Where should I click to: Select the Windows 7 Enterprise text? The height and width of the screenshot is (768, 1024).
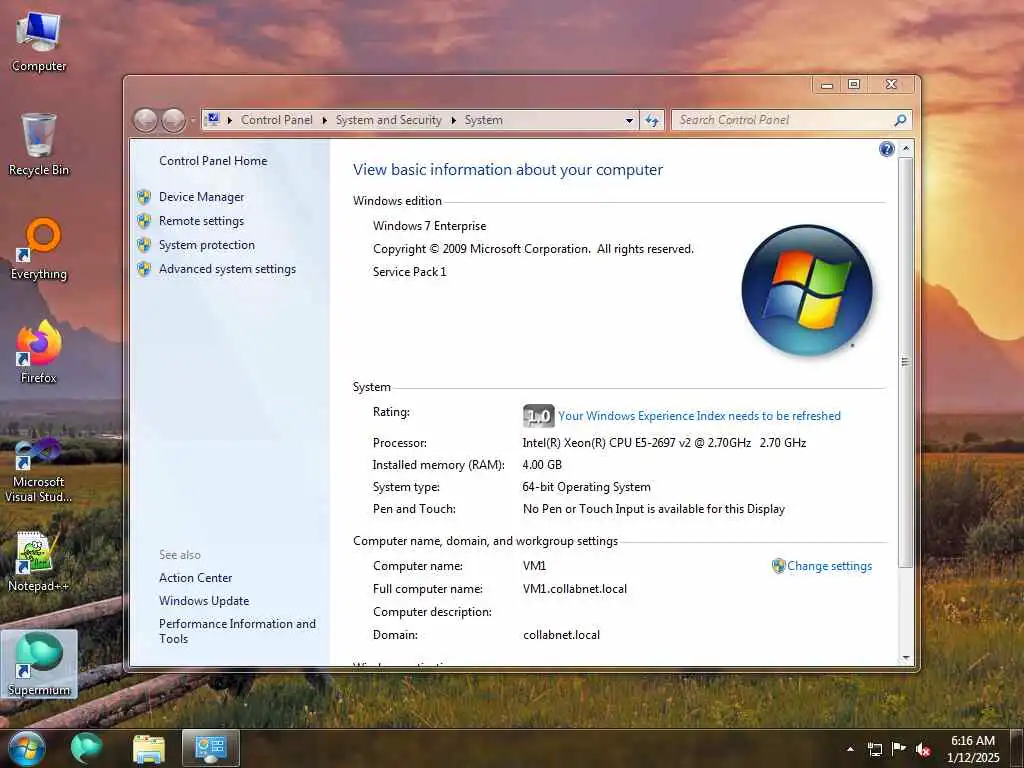click(x=429, y=226)
